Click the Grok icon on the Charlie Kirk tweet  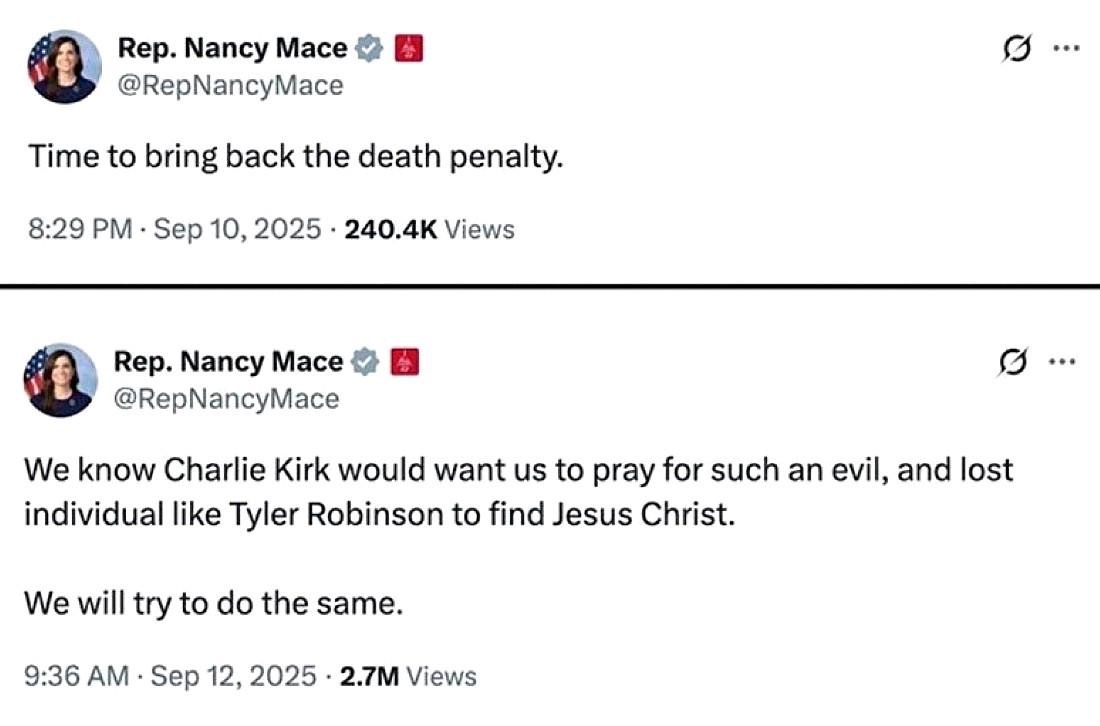1013,362
